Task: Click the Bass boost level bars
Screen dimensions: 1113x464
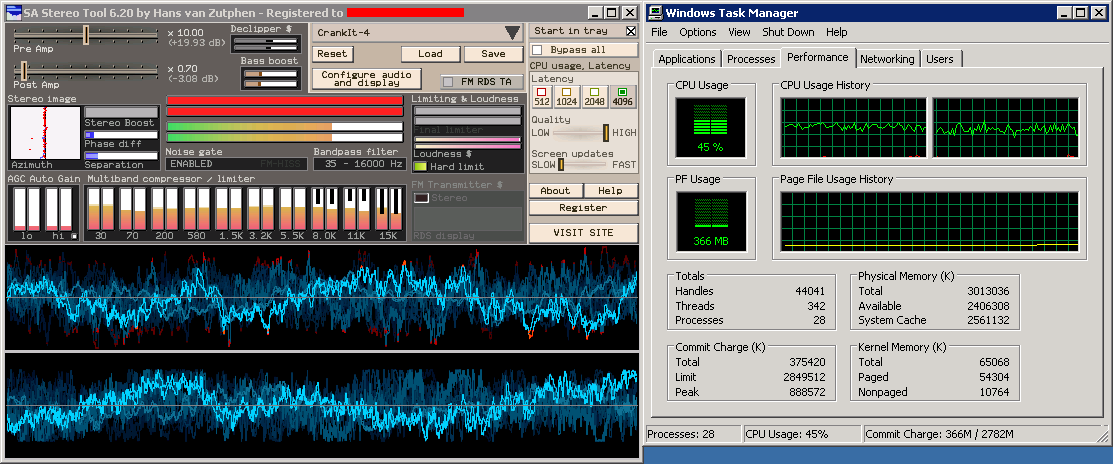Action: tap(270, 78)
